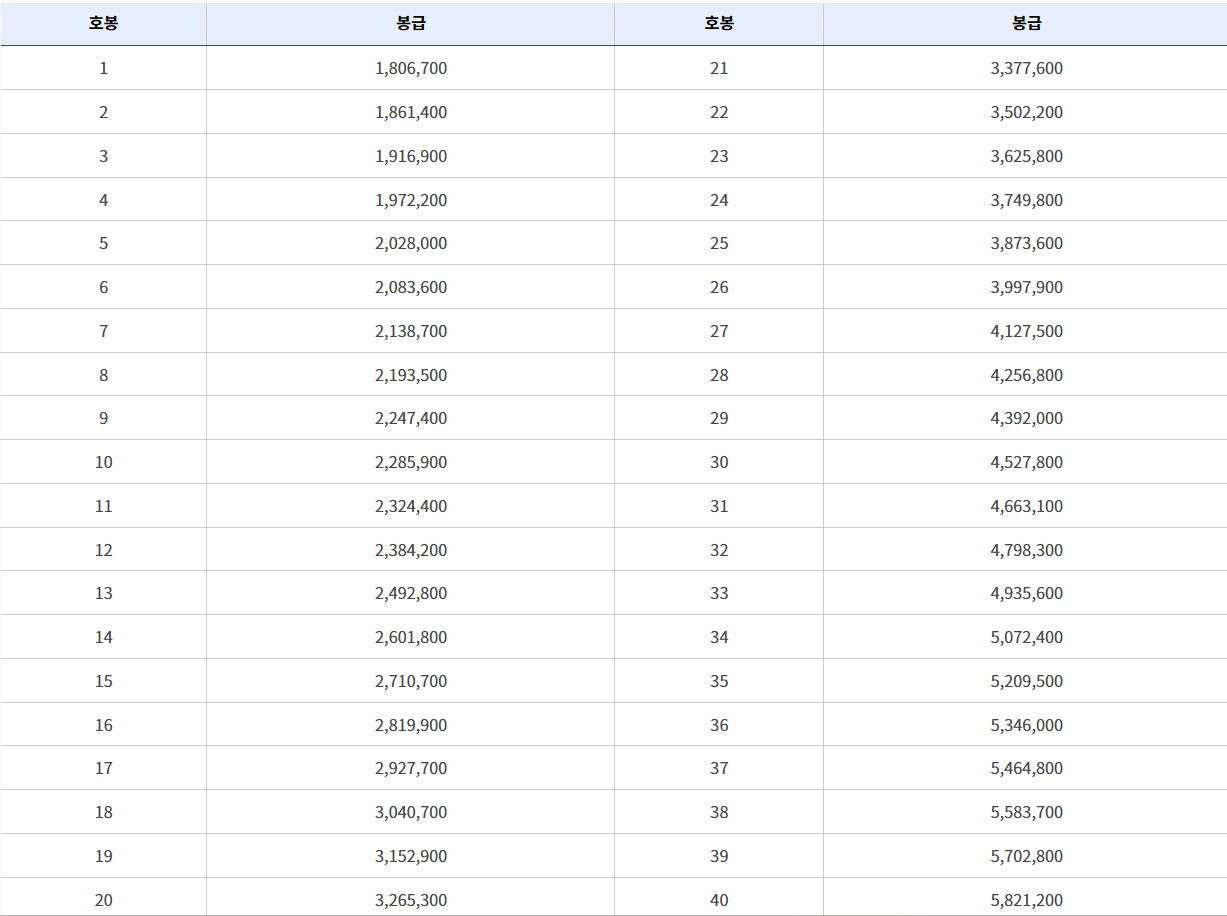Click the 봉급 header above 3,377,600
The width and height of the screenshot is (1227, 916).
pos(1027,24)
